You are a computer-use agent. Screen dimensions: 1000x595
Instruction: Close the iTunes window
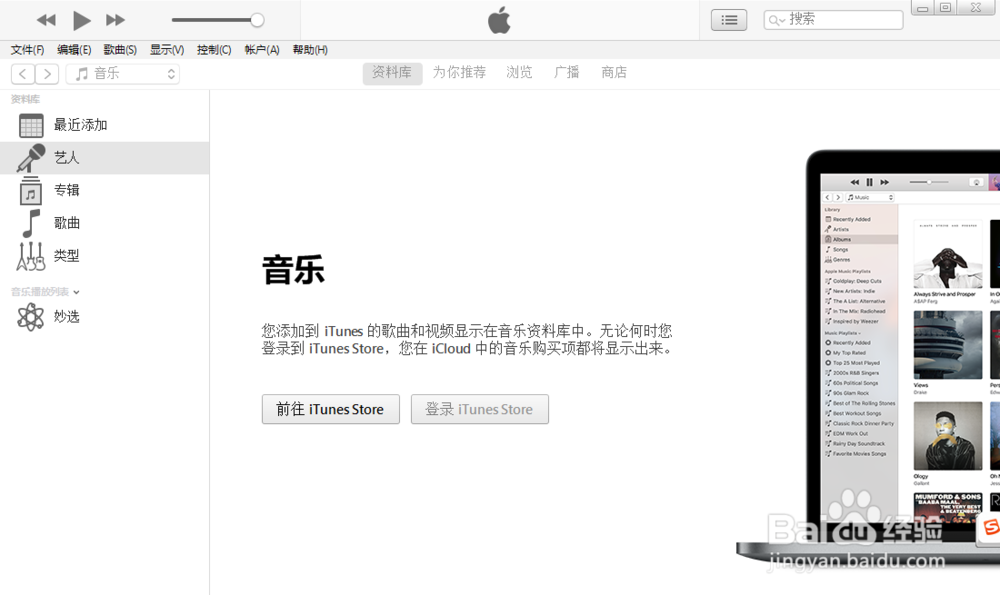[976, 8]
